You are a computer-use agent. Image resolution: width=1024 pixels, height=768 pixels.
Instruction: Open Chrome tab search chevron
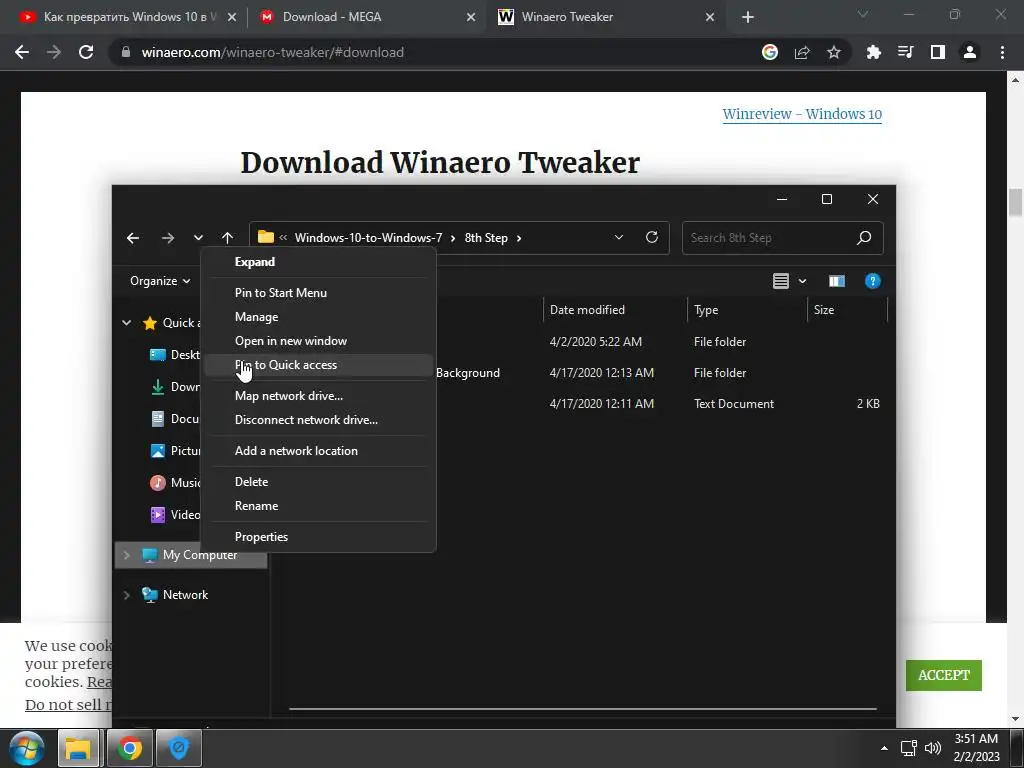[863, 14]
